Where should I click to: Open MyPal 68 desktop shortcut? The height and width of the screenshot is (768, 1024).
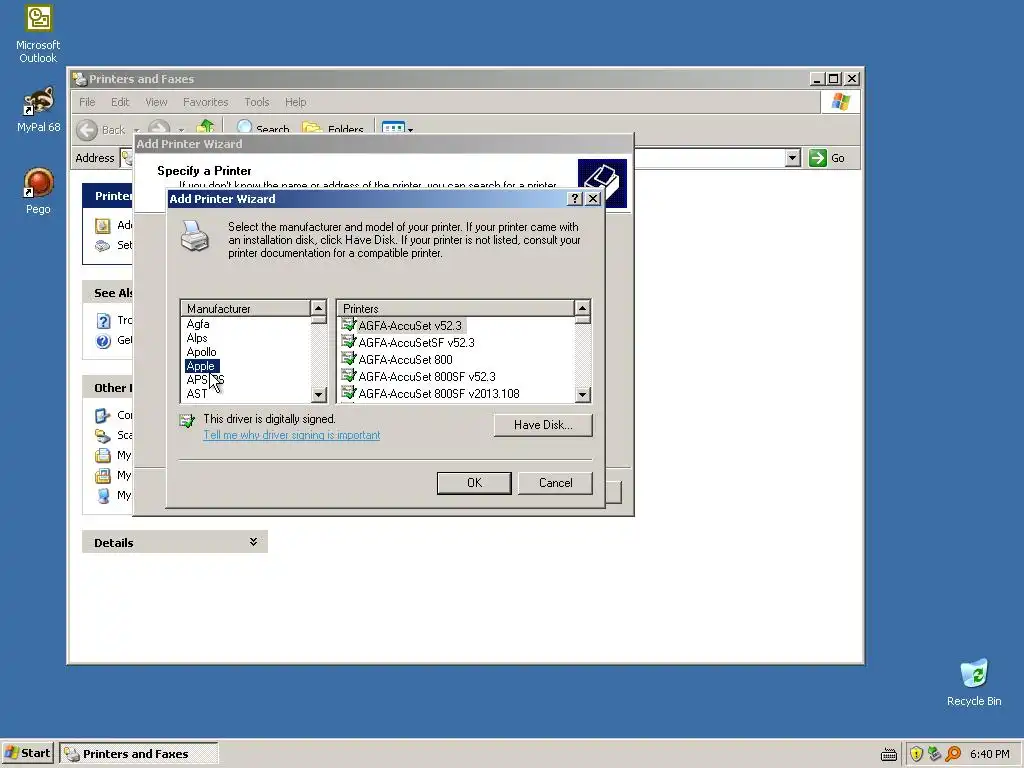(x=38, y=110)
